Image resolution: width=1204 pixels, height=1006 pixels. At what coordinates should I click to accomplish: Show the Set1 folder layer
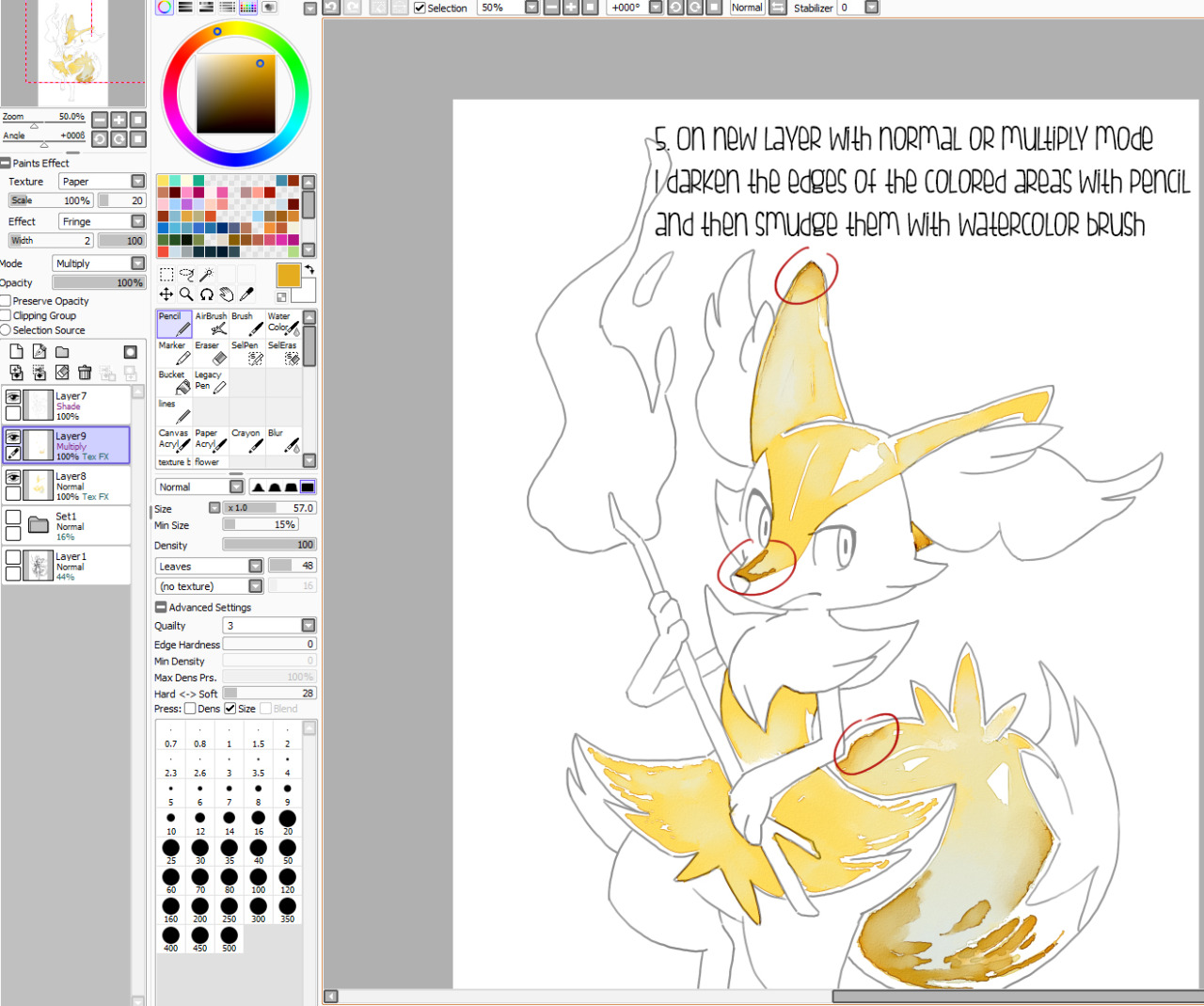(13, 518)
